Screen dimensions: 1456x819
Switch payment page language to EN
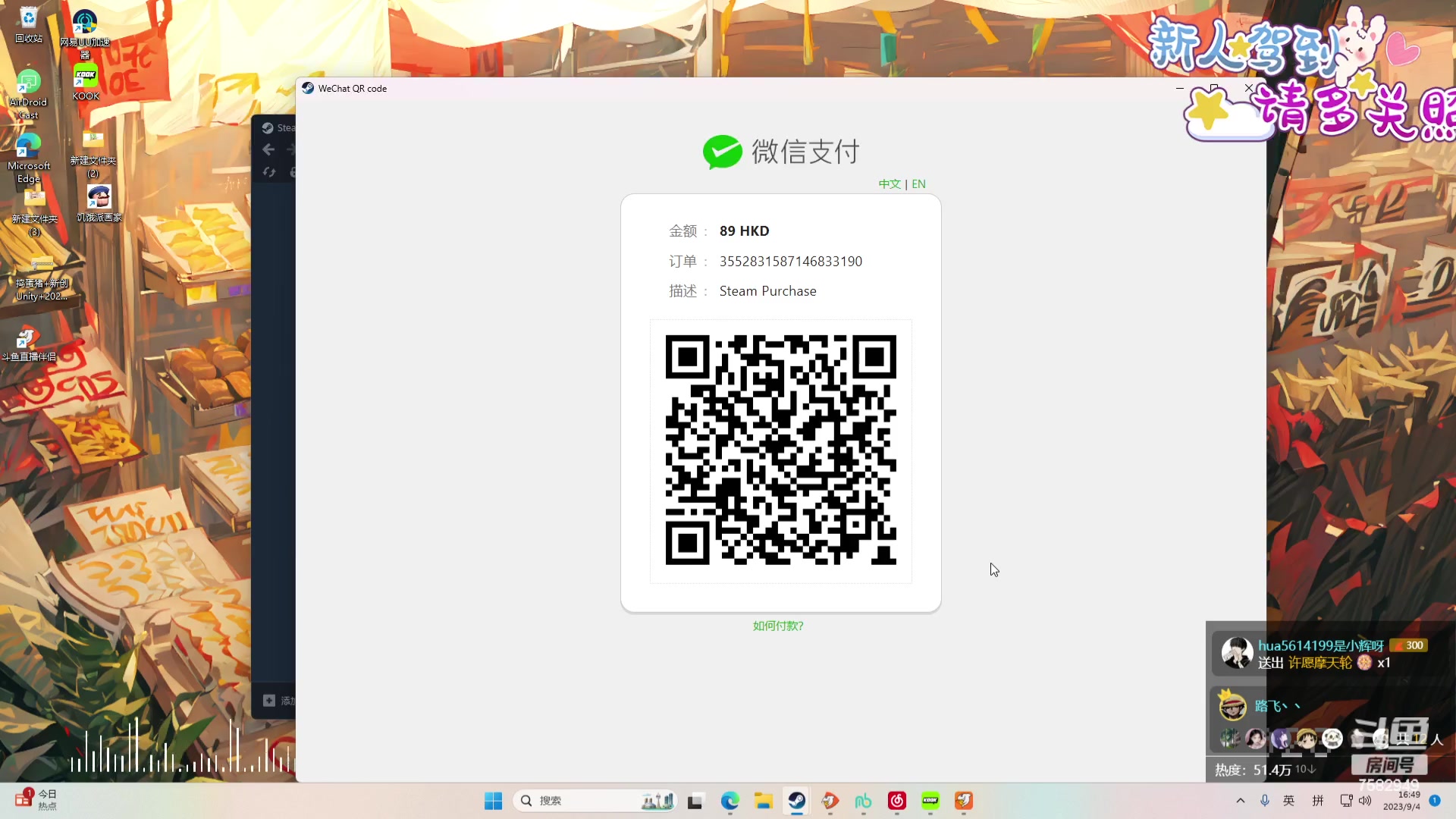[918, 184]
